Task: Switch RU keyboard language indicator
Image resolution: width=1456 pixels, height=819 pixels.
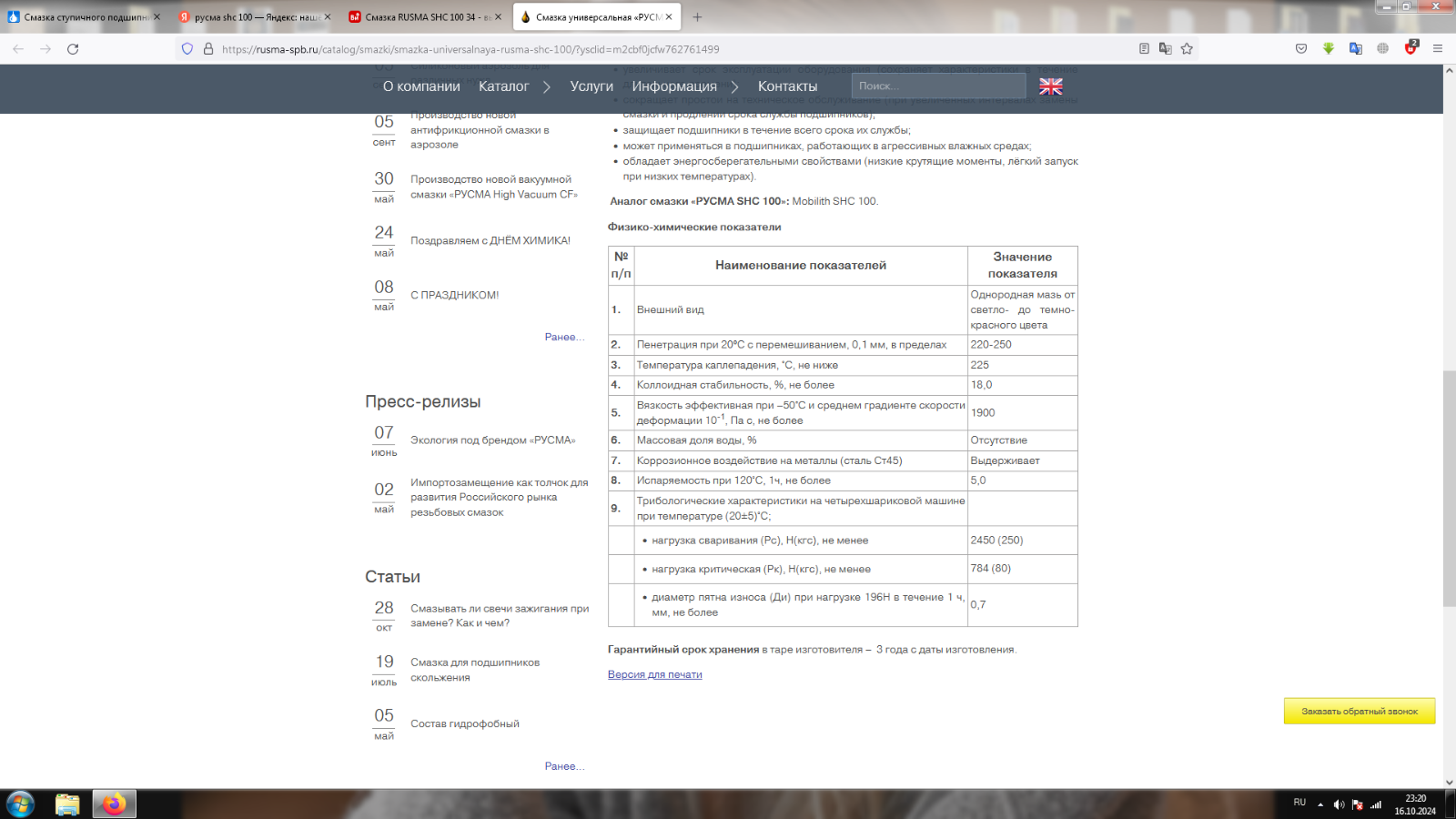Action: [x=1299, y=803]
